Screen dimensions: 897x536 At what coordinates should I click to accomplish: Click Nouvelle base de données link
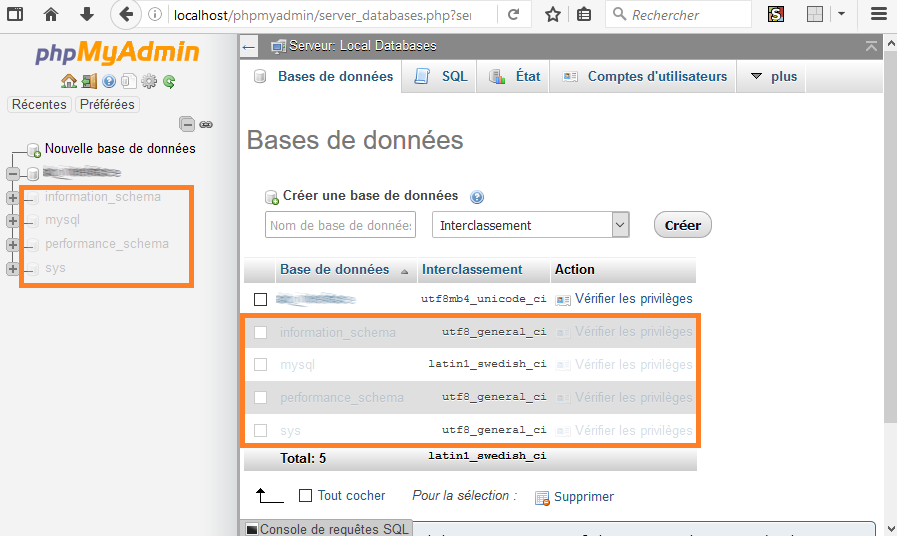point(120,149)
